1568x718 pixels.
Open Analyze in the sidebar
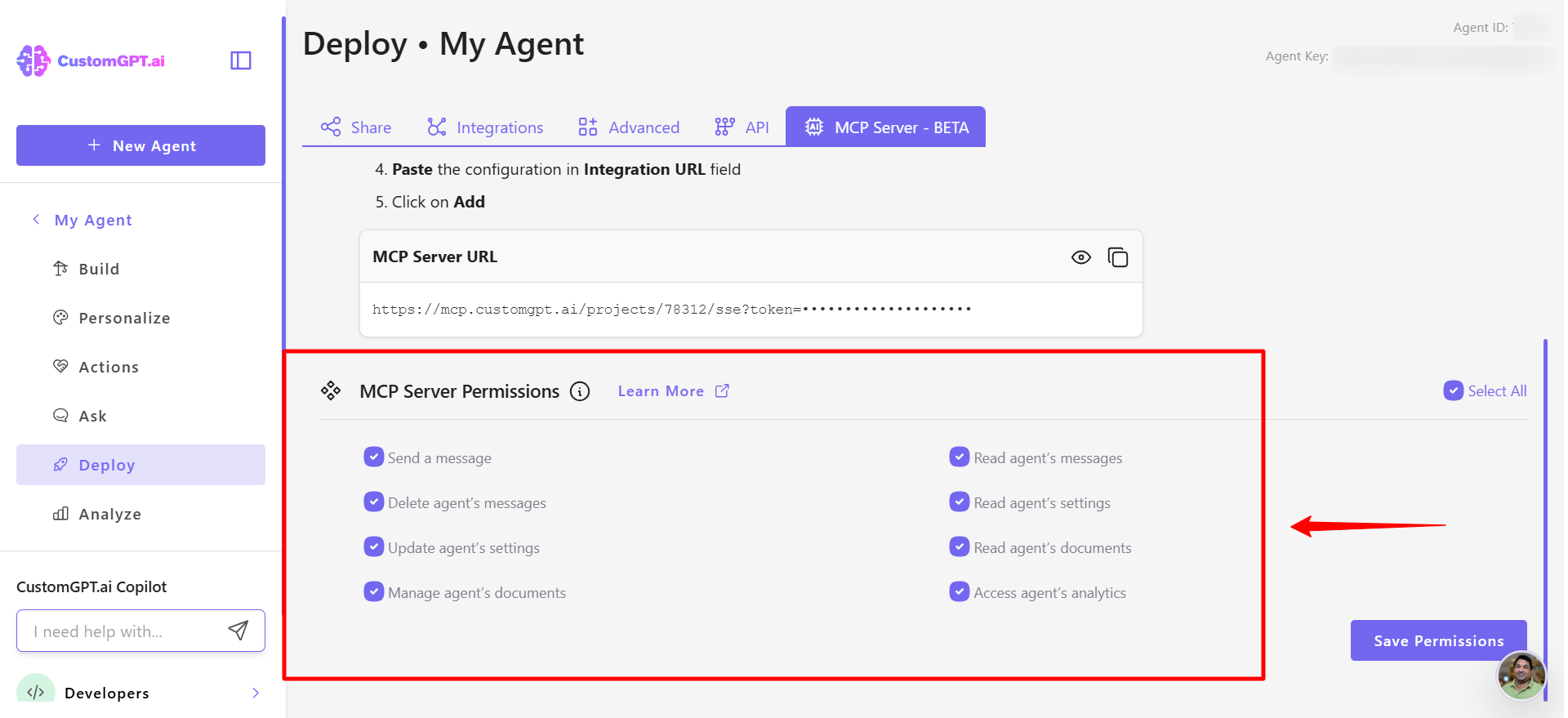[x=140, y=514]
